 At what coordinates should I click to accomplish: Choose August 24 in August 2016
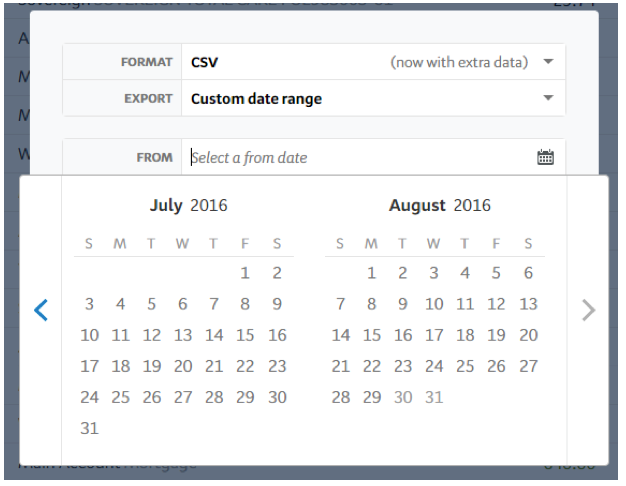click(x=434, y=367)
